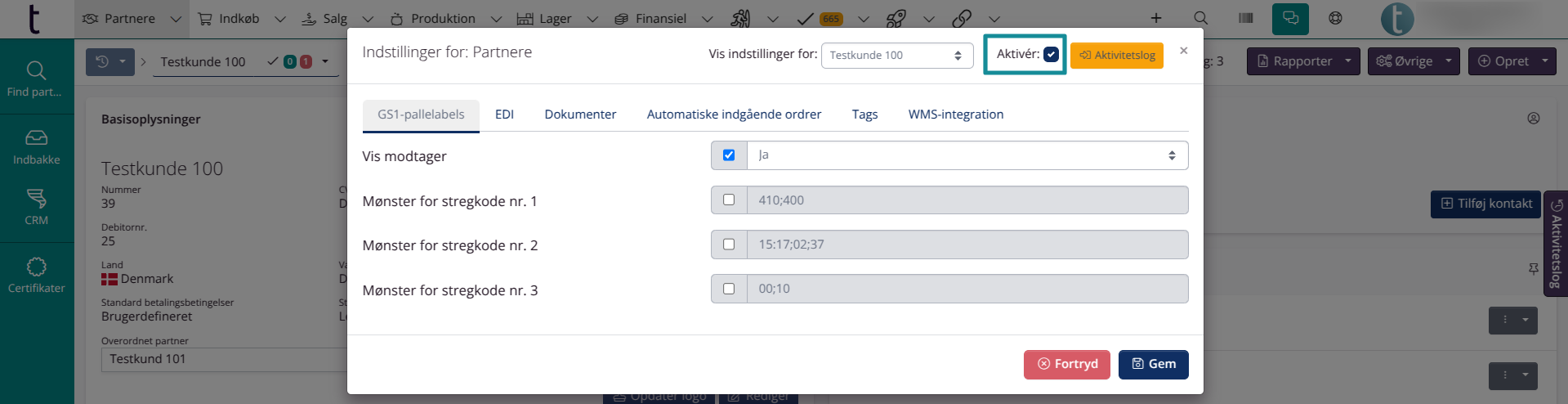Open the Vis modtager Ja dropdown

(x=967, y=155)
